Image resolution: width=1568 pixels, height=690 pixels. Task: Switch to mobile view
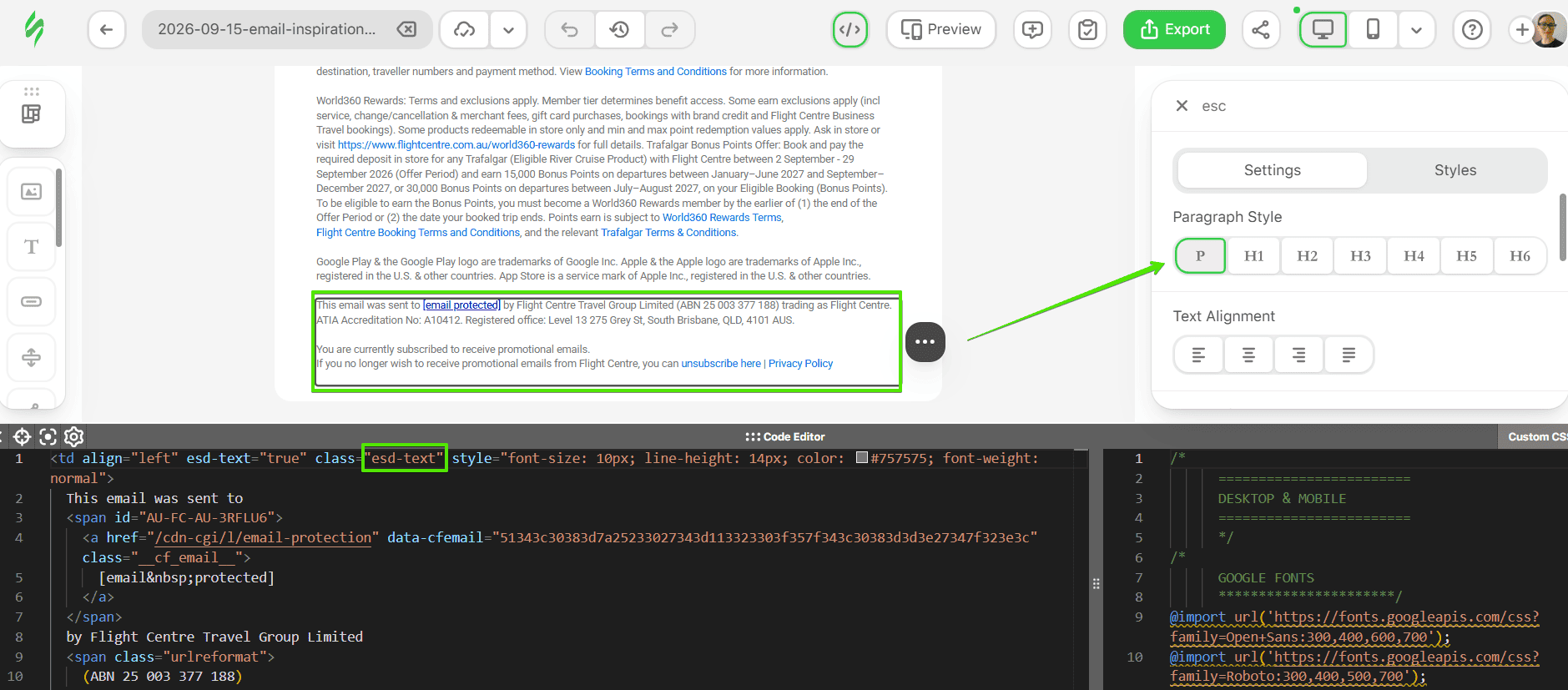click(1373, 30)
